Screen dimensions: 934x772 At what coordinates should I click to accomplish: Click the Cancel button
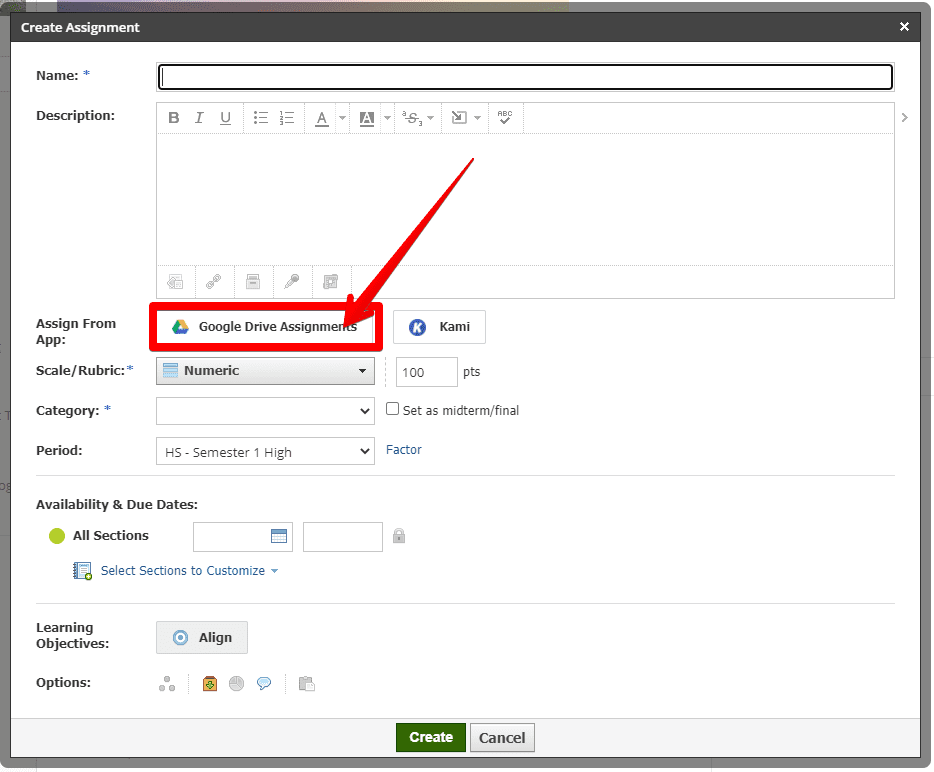502,738
